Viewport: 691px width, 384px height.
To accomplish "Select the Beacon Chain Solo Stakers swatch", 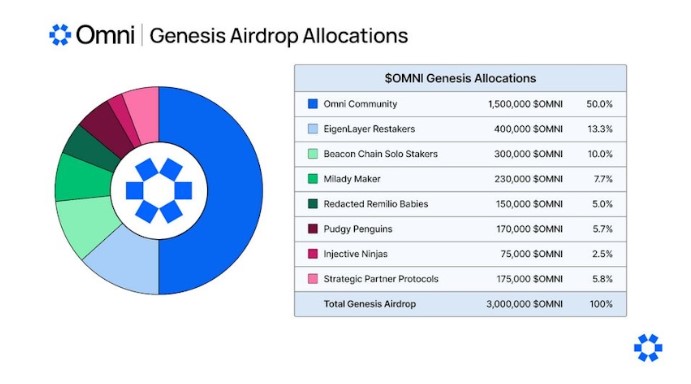I will [312, 154].
